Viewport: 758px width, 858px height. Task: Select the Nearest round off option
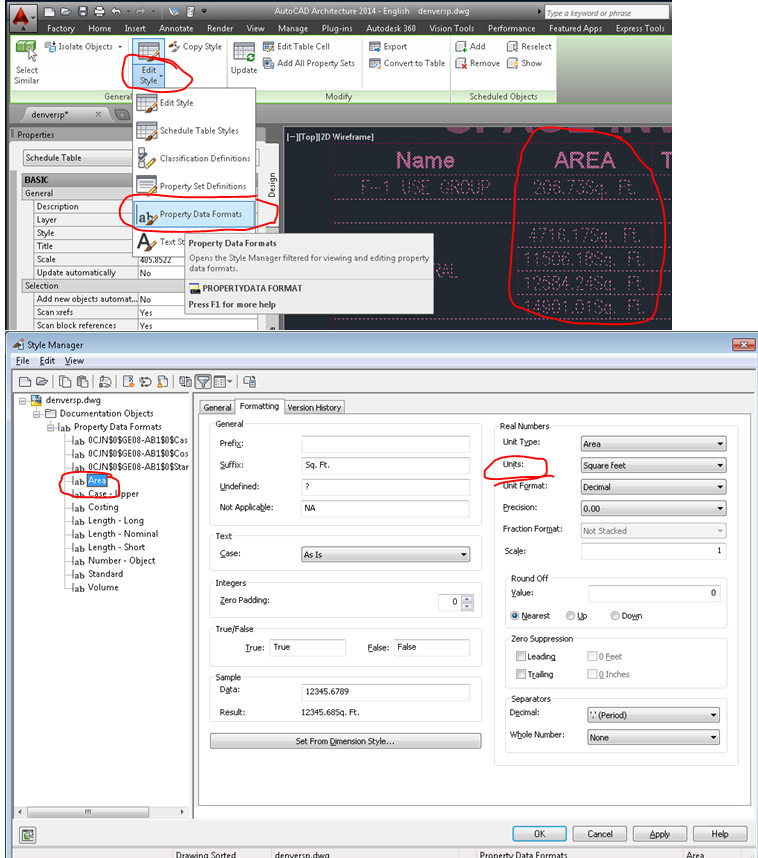pos(514,616)
